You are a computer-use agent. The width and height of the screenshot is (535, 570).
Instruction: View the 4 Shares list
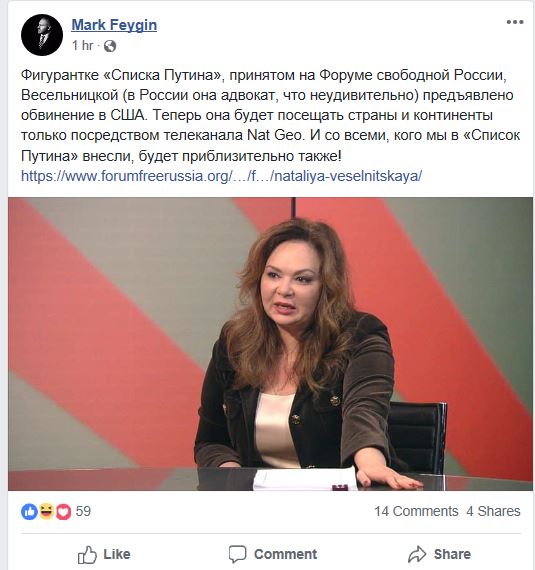[494, 511]
